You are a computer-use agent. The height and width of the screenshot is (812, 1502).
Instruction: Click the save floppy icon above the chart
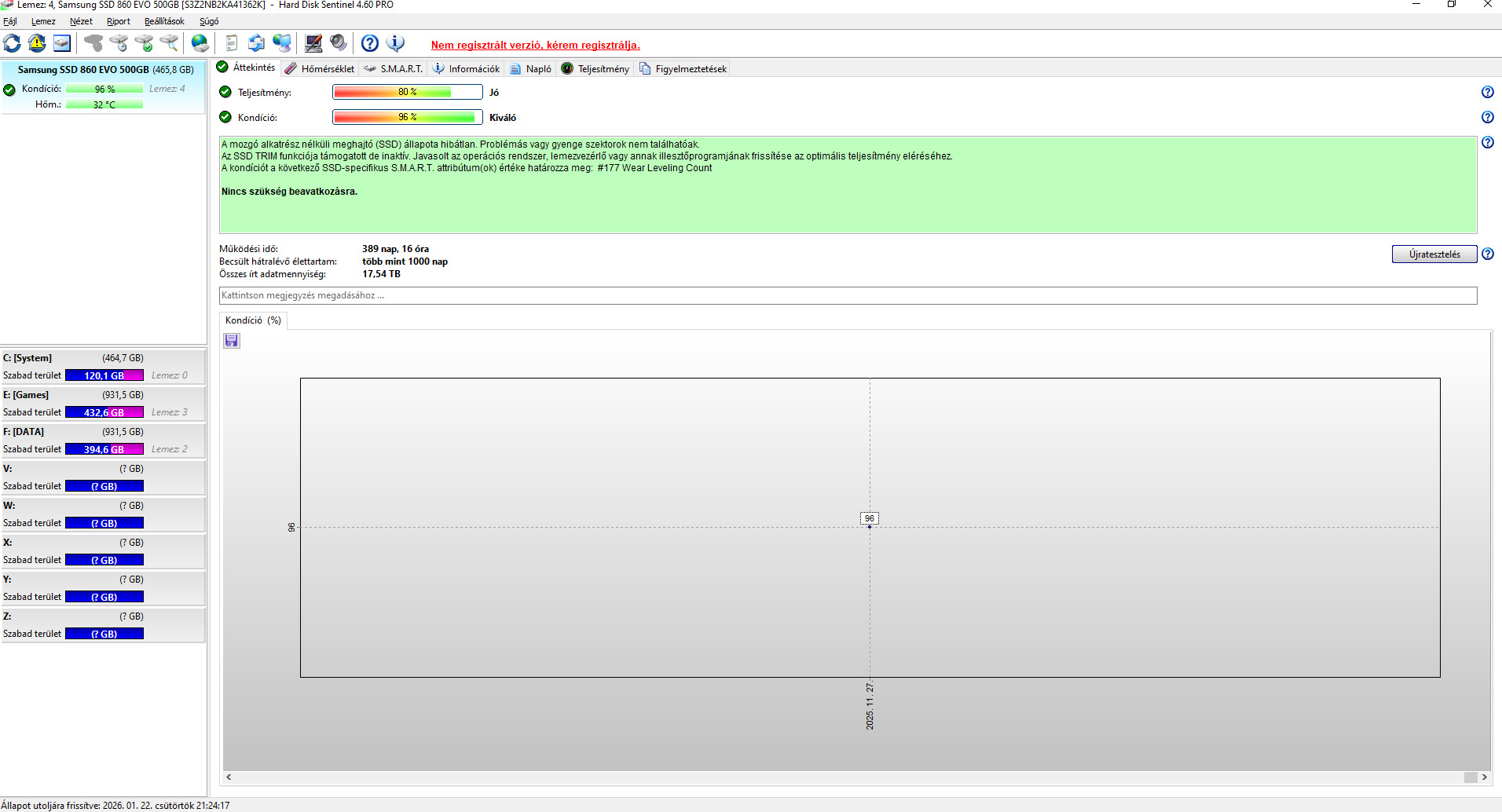point(231,340)
